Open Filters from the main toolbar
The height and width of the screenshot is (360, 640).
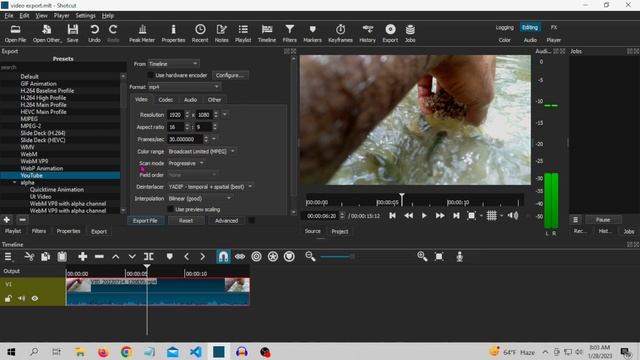point(290,33)
